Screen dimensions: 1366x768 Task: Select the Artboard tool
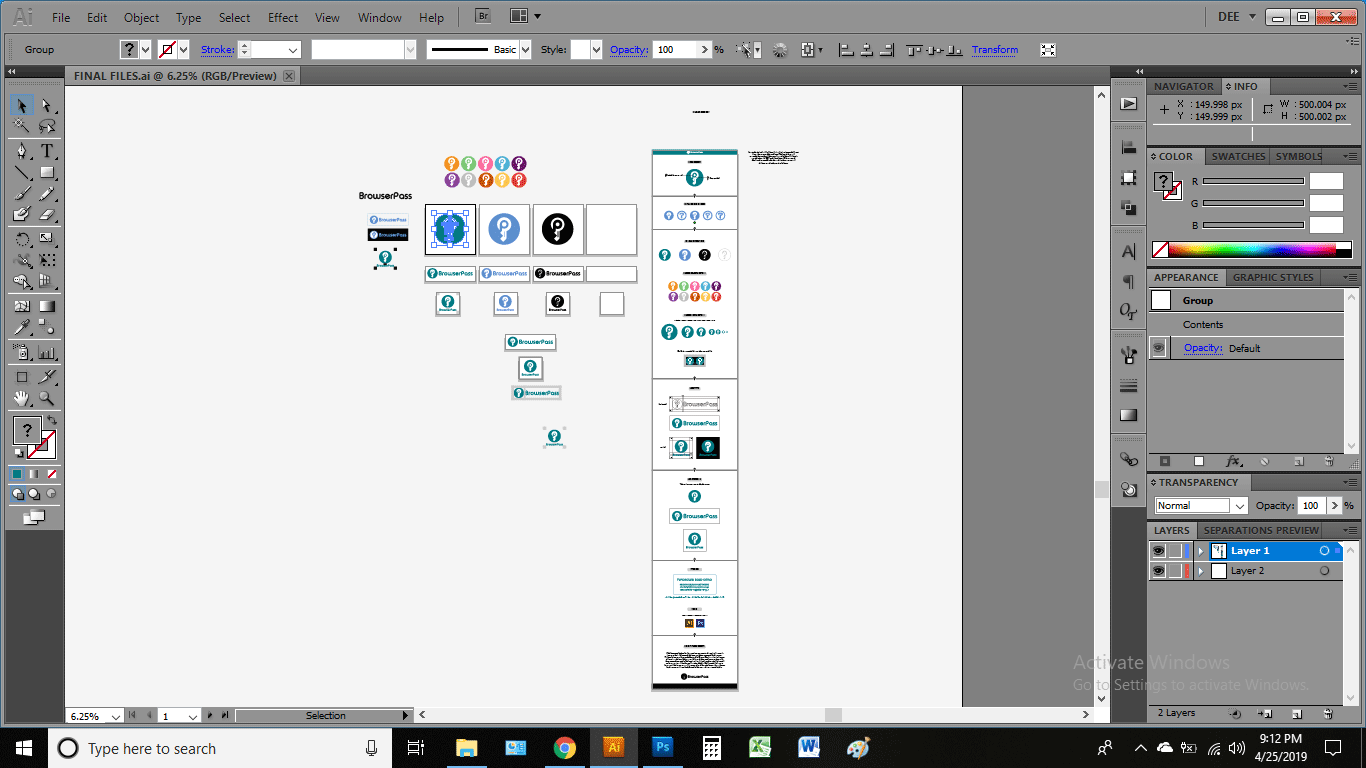21,377
